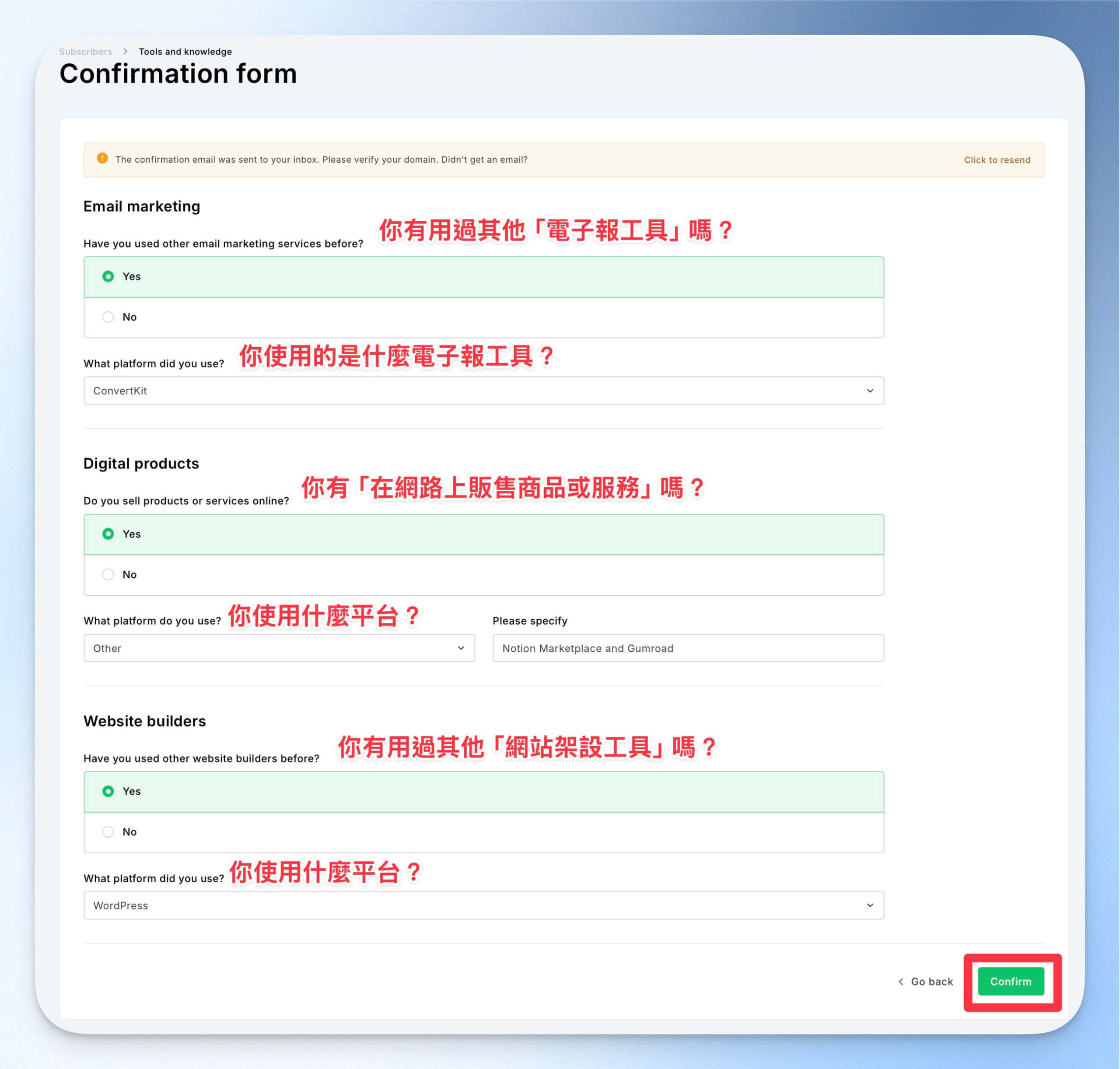1120x1069 pixels.
Task: Open the Other digital products platform dropdown
Action: [279, 648]
